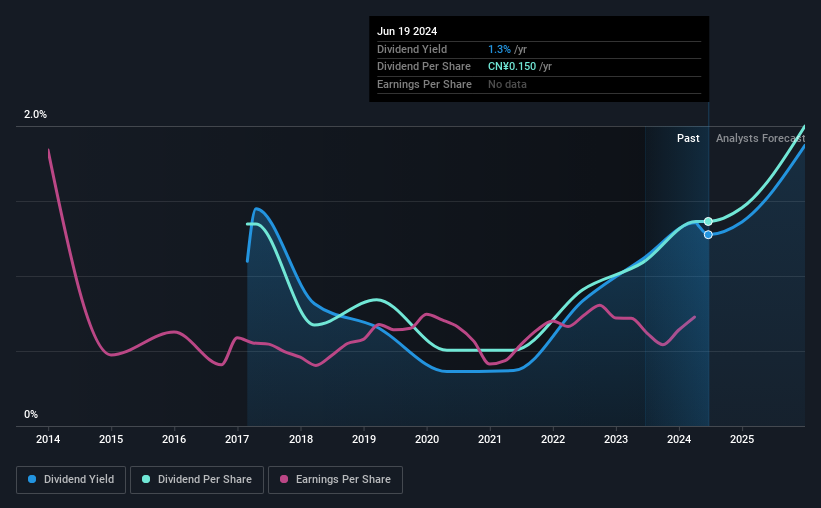The height and width of the screenshot is (508, 821).
Task: Click the tooltip Dividend Yield row label
Action: (x=412, y=49)
